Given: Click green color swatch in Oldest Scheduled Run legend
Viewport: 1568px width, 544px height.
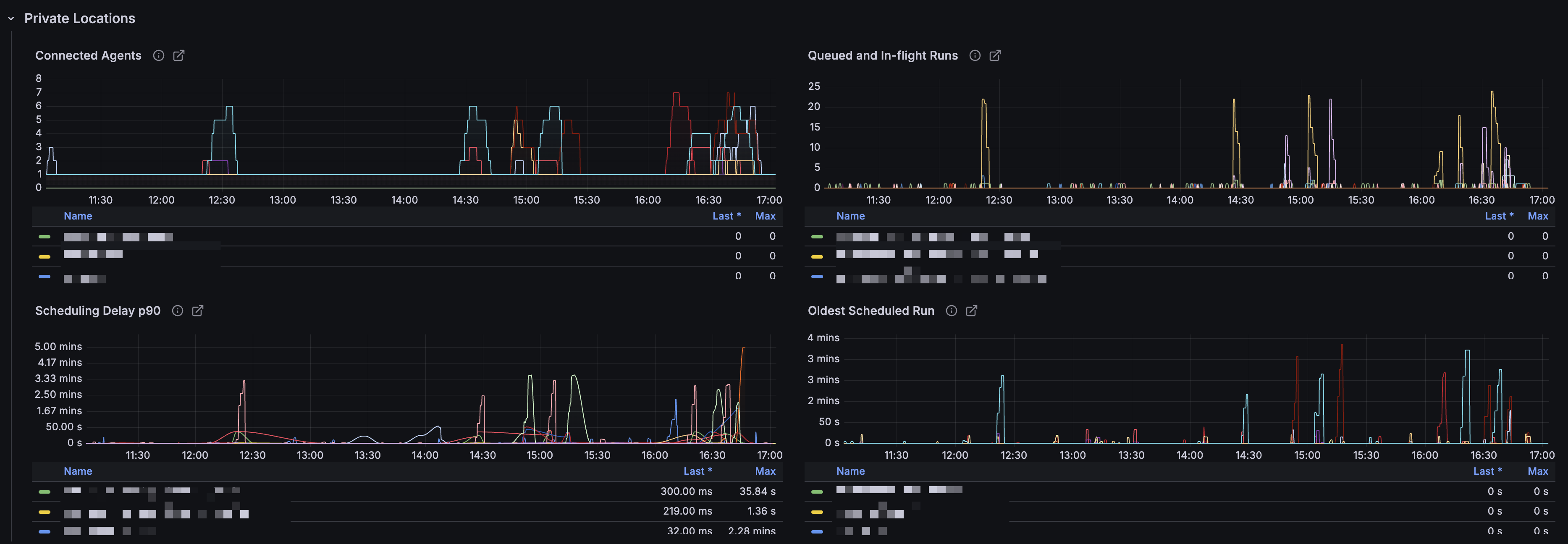Looking at the screenshot, I should tap(817, 492).
